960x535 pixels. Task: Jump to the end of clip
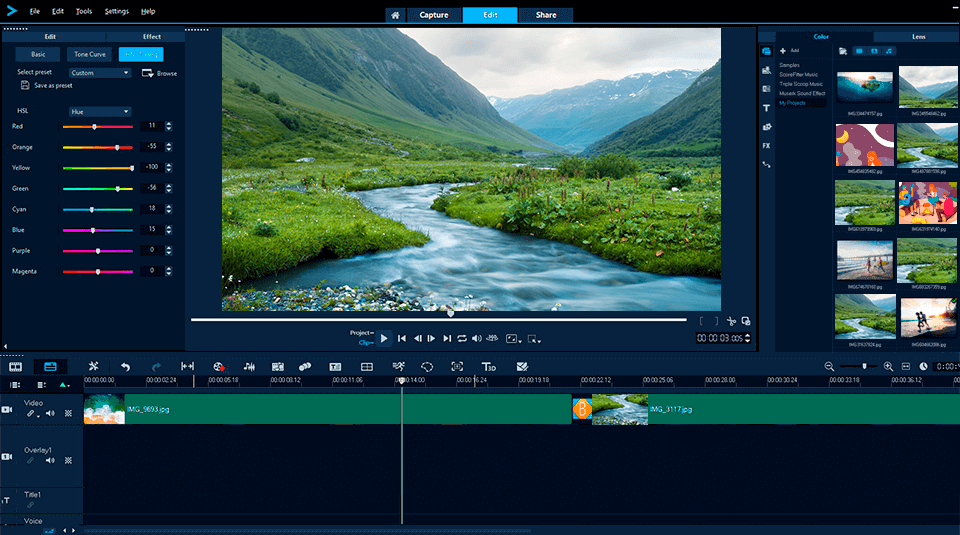click(447, 339)
